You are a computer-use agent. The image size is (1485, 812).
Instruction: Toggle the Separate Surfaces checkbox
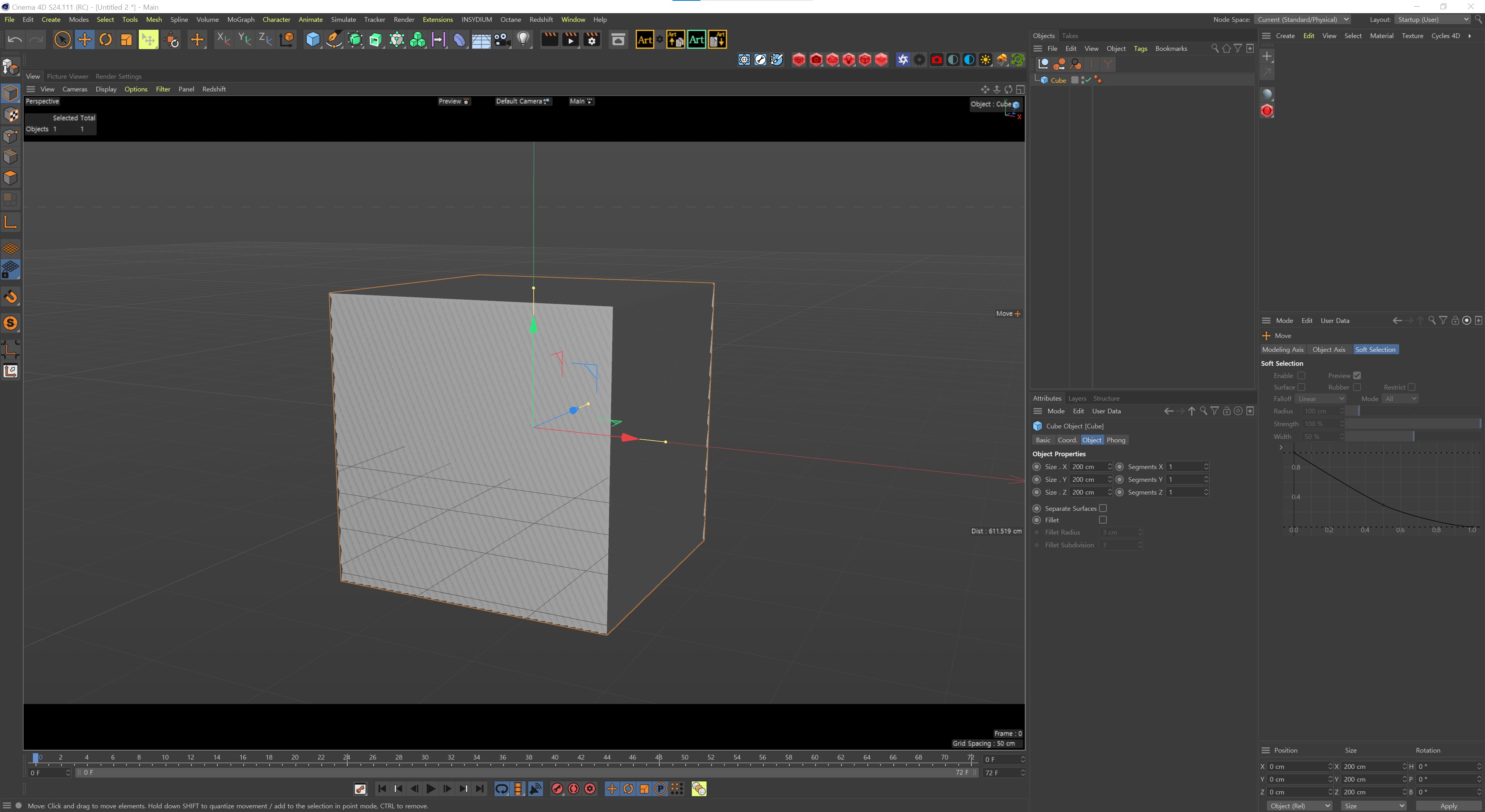pos(1103,508)
